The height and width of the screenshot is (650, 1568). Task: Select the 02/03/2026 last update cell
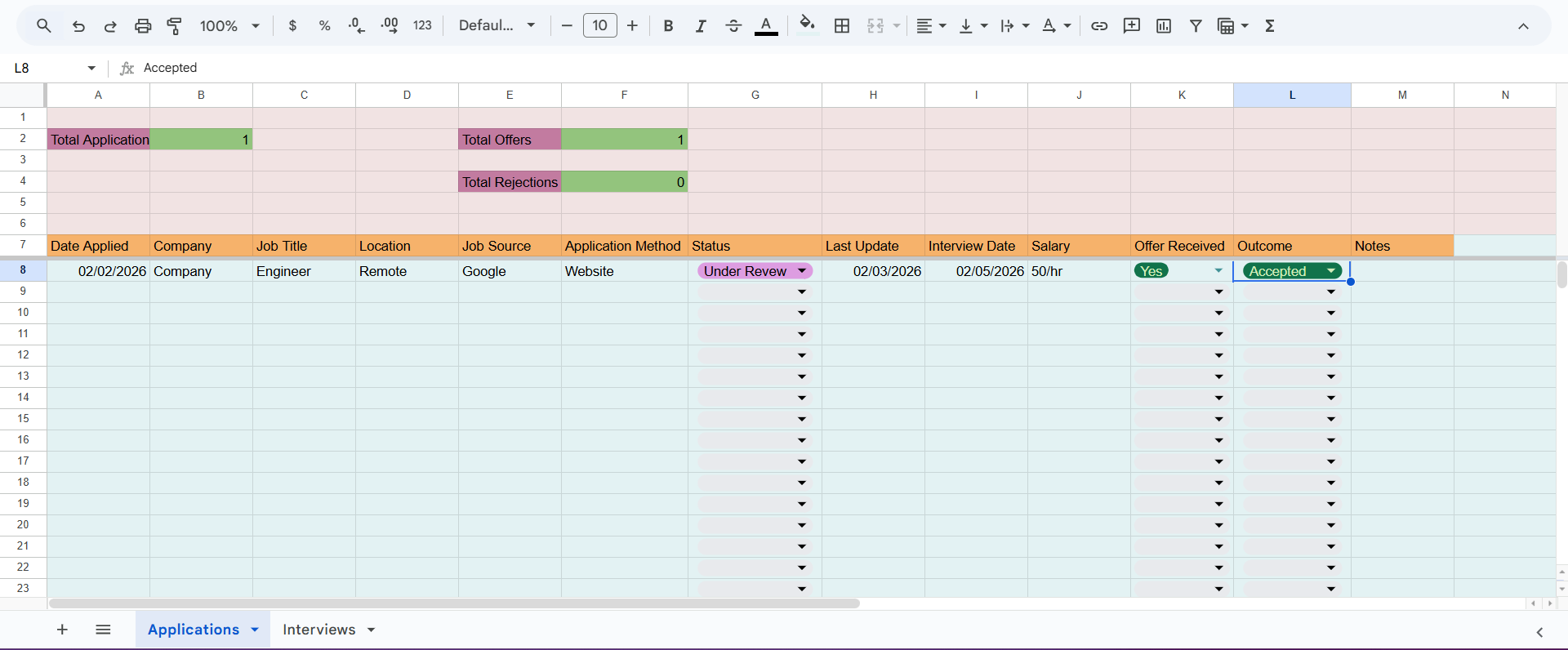(873, 271)
